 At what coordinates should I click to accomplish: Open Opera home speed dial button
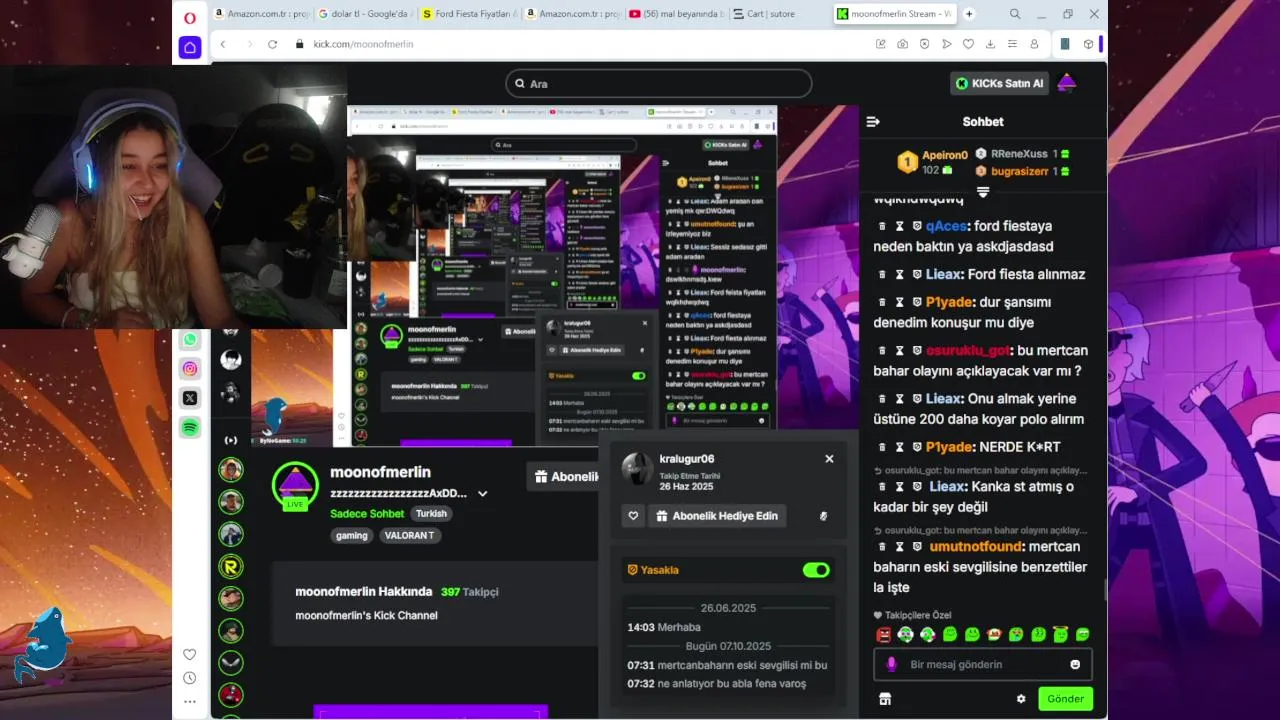(x=190, y=47)
